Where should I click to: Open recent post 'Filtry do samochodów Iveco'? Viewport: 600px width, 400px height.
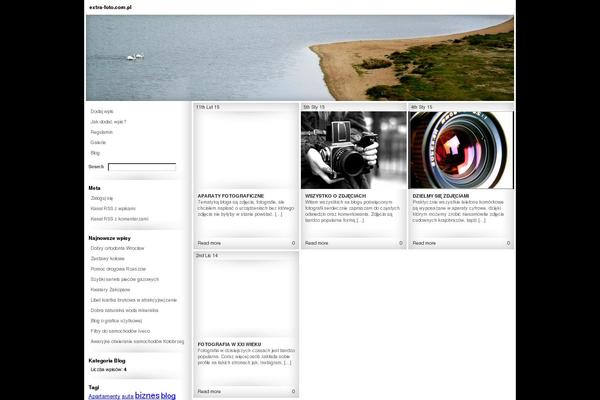[x=120, y=331]
